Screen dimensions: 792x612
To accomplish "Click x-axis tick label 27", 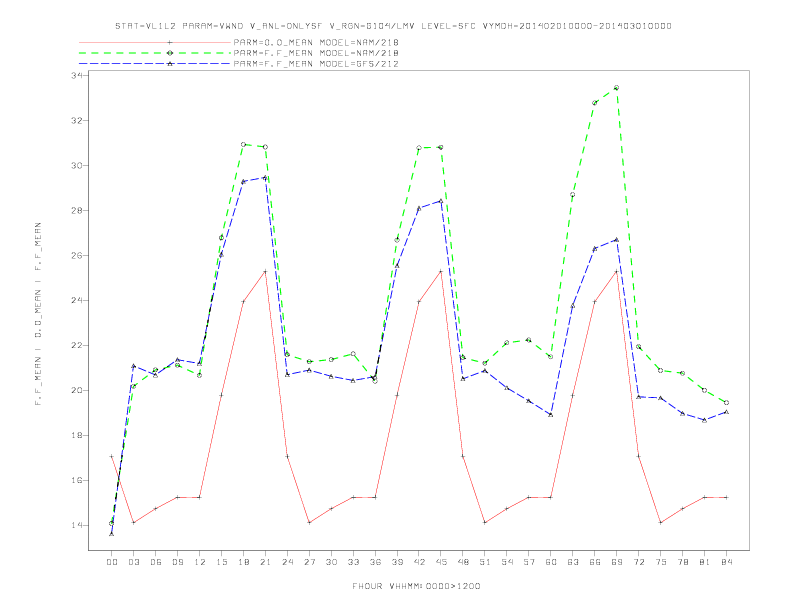I will [309, 562].
